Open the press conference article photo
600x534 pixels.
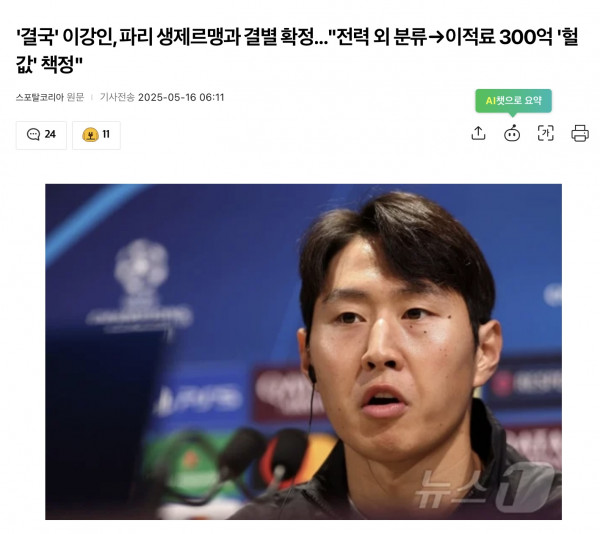303,352
